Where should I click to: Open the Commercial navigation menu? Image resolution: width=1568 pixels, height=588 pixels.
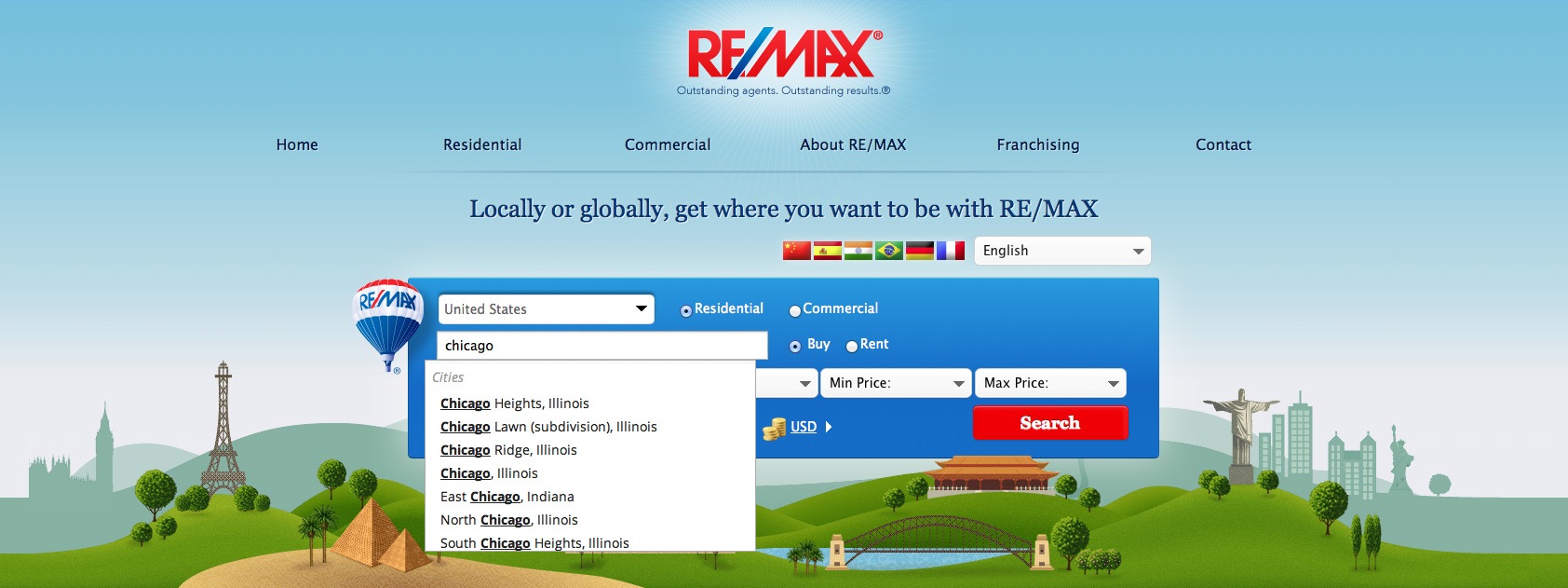[x=668, y=144]
